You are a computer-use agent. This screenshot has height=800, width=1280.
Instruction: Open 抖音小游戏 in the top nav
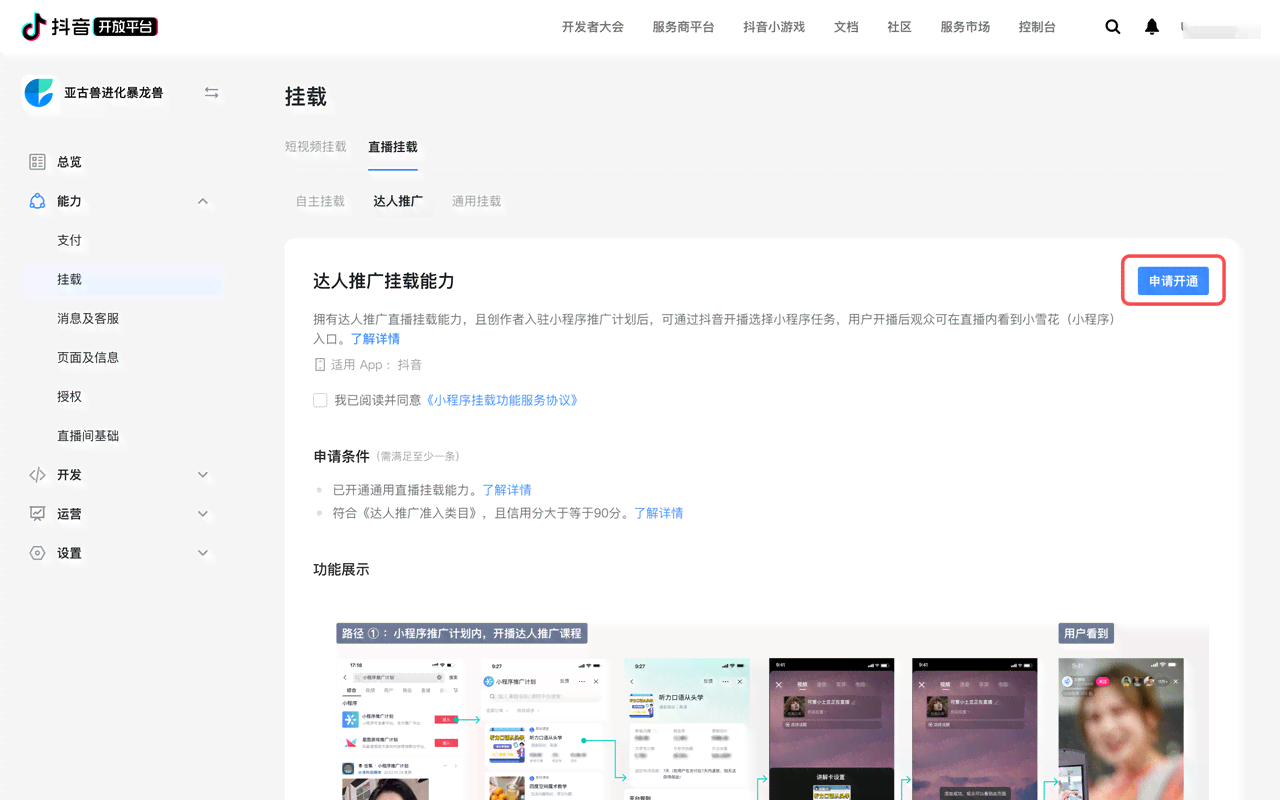(774, 27)
